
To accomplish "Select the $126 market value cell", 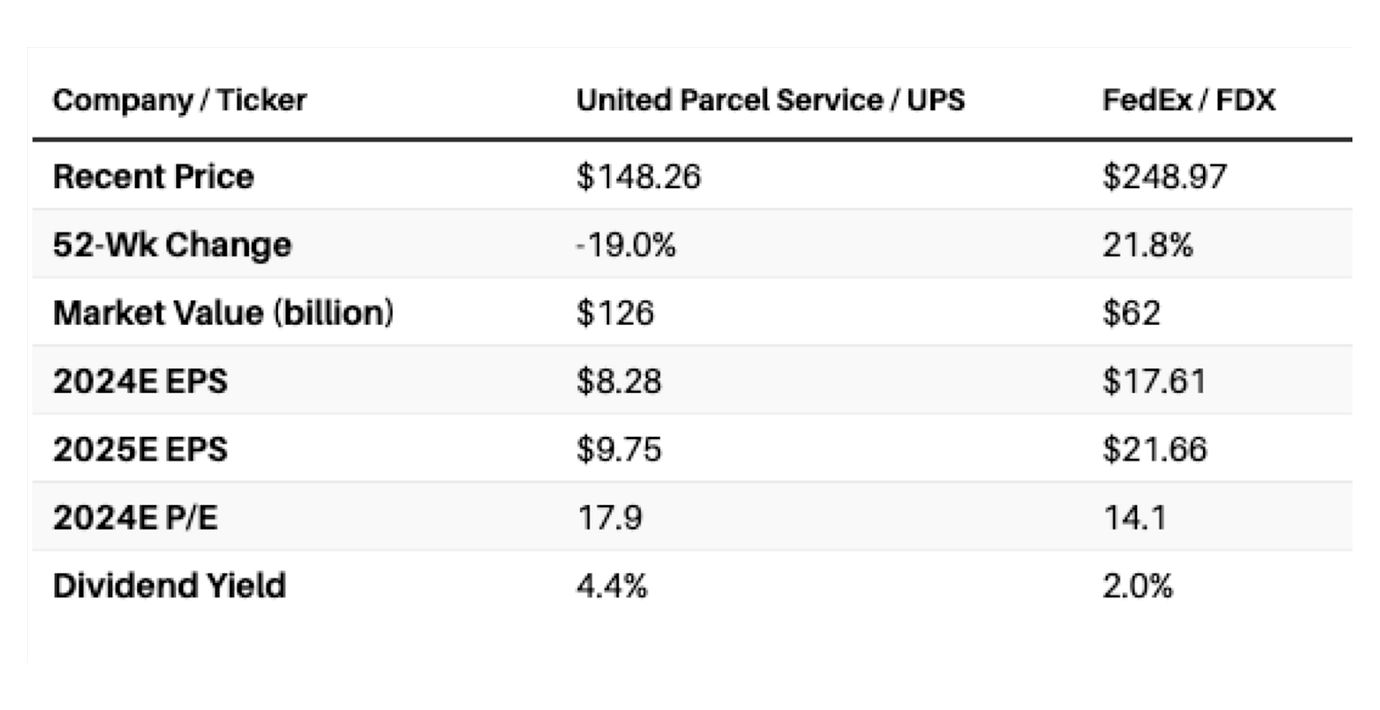I will 614,313.
